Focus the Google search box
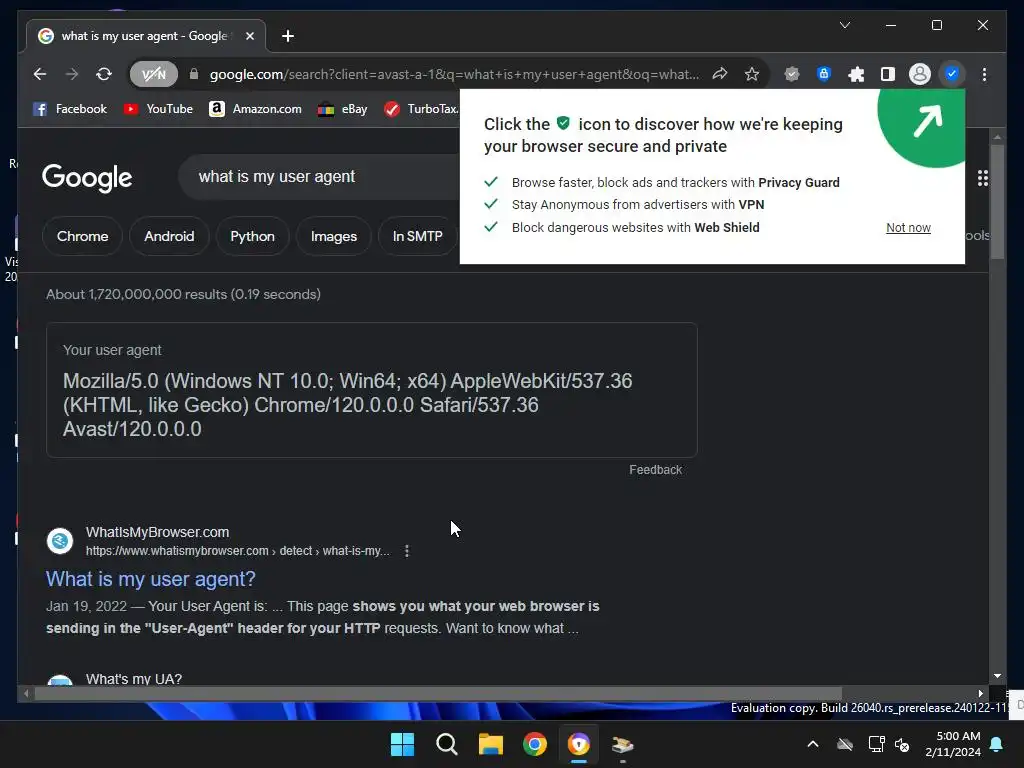Viewport: 1024px width, 768px height. coord(320,176)
